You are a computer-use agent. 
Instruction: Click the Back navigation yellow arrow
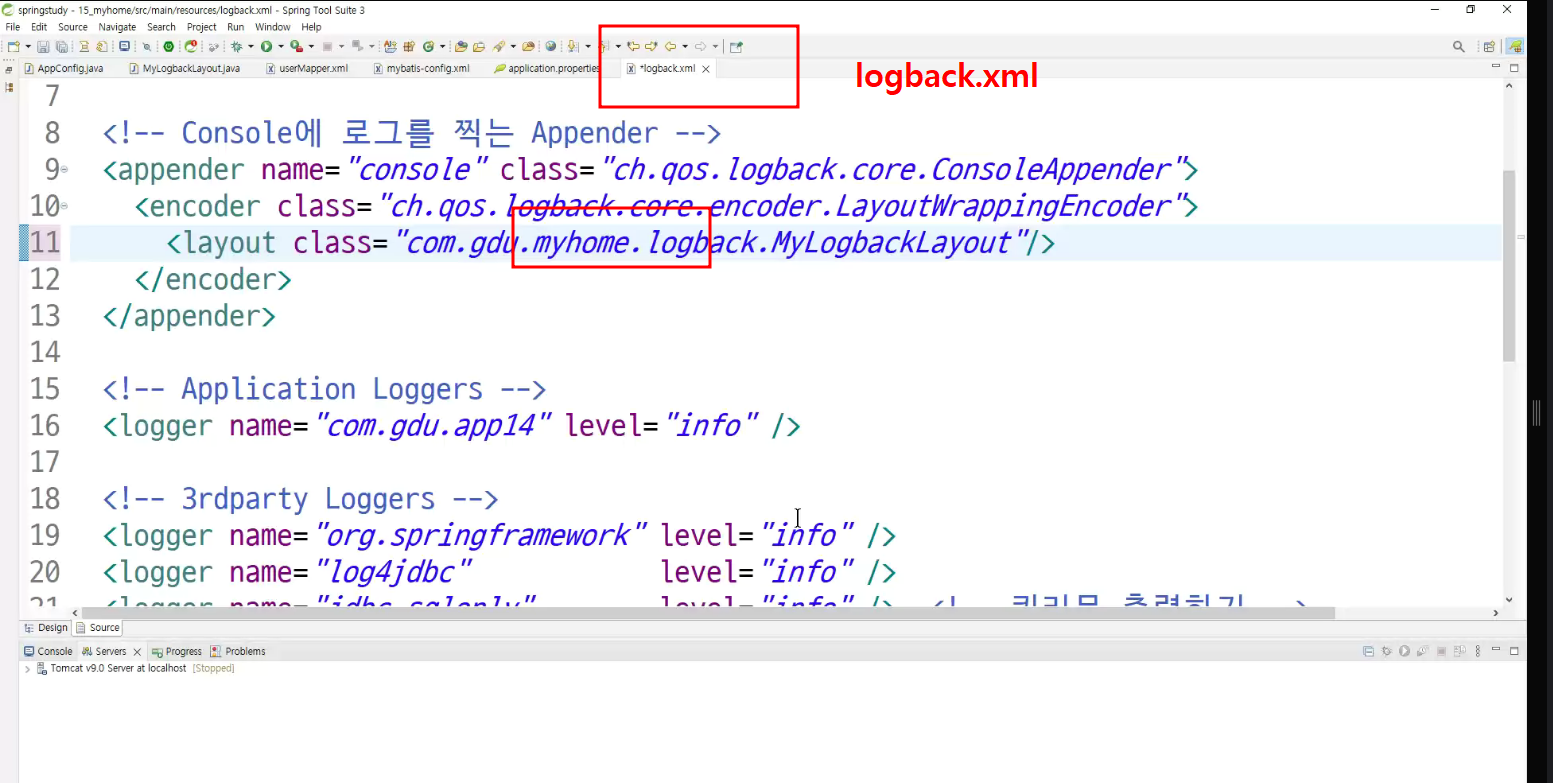pos(670,46)
